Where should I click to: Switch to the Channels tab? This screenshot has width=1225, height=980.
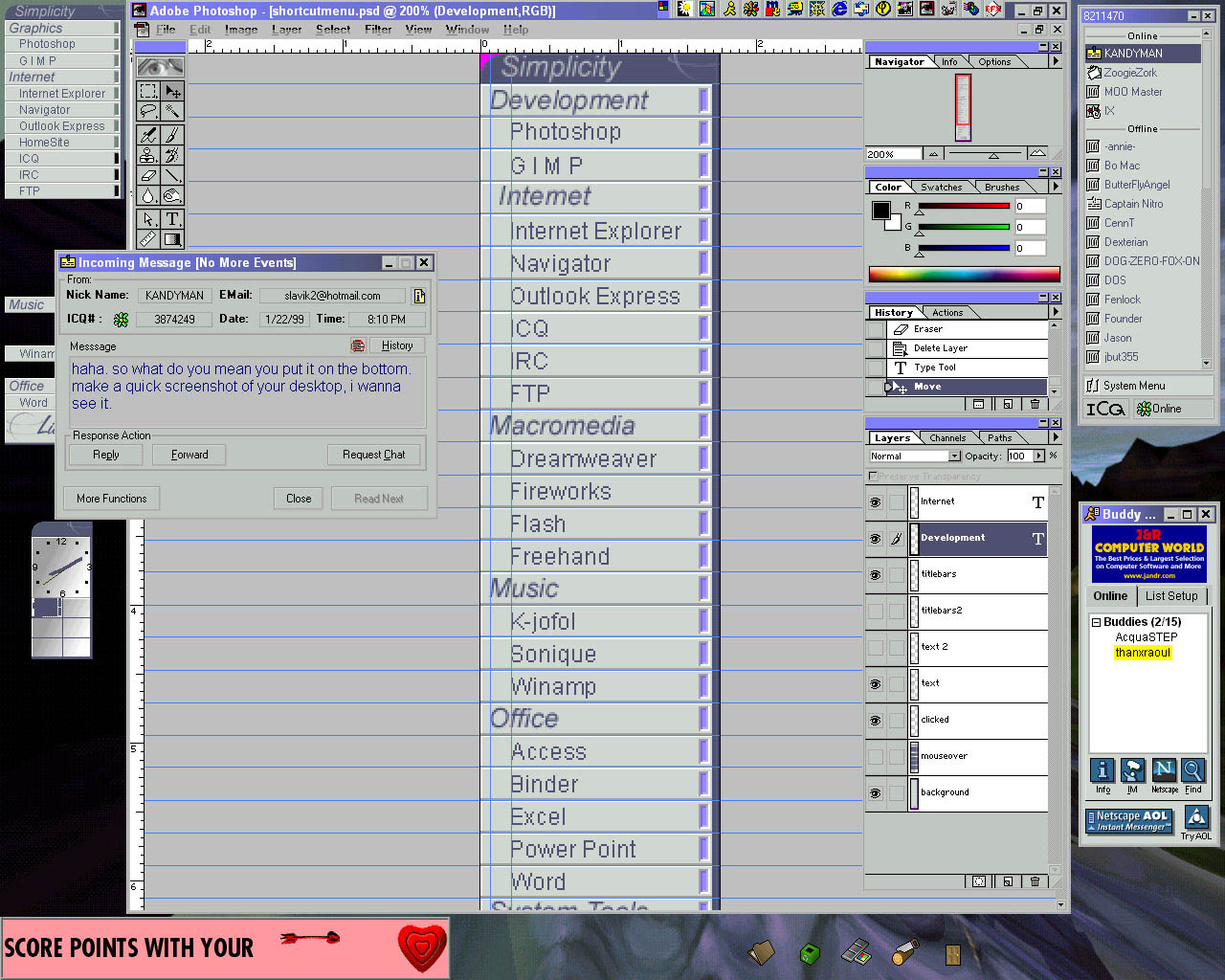click(x=947, y=438)
